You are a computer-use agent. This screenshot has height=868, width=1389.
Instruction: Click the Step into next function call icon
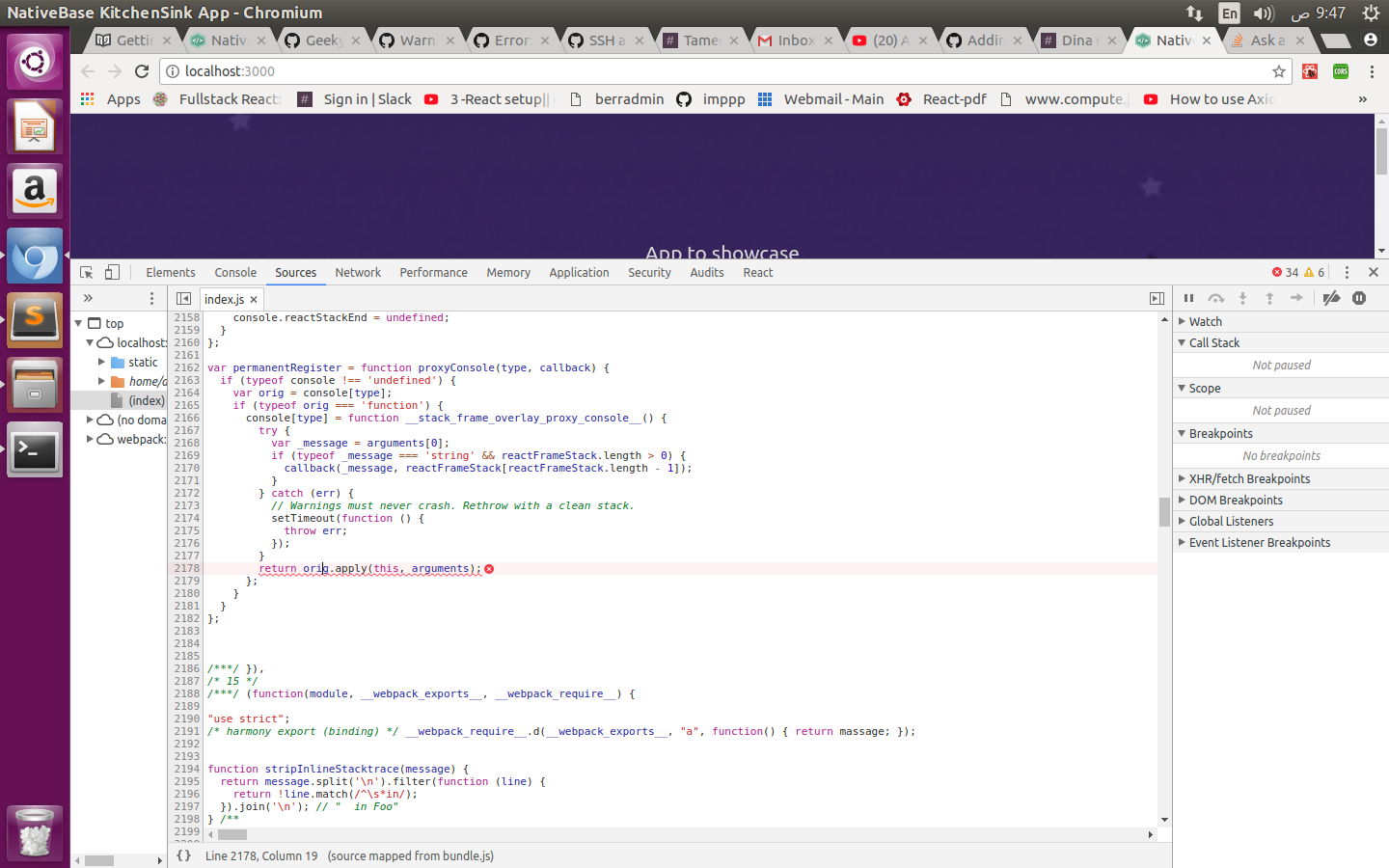point(1242,298)
